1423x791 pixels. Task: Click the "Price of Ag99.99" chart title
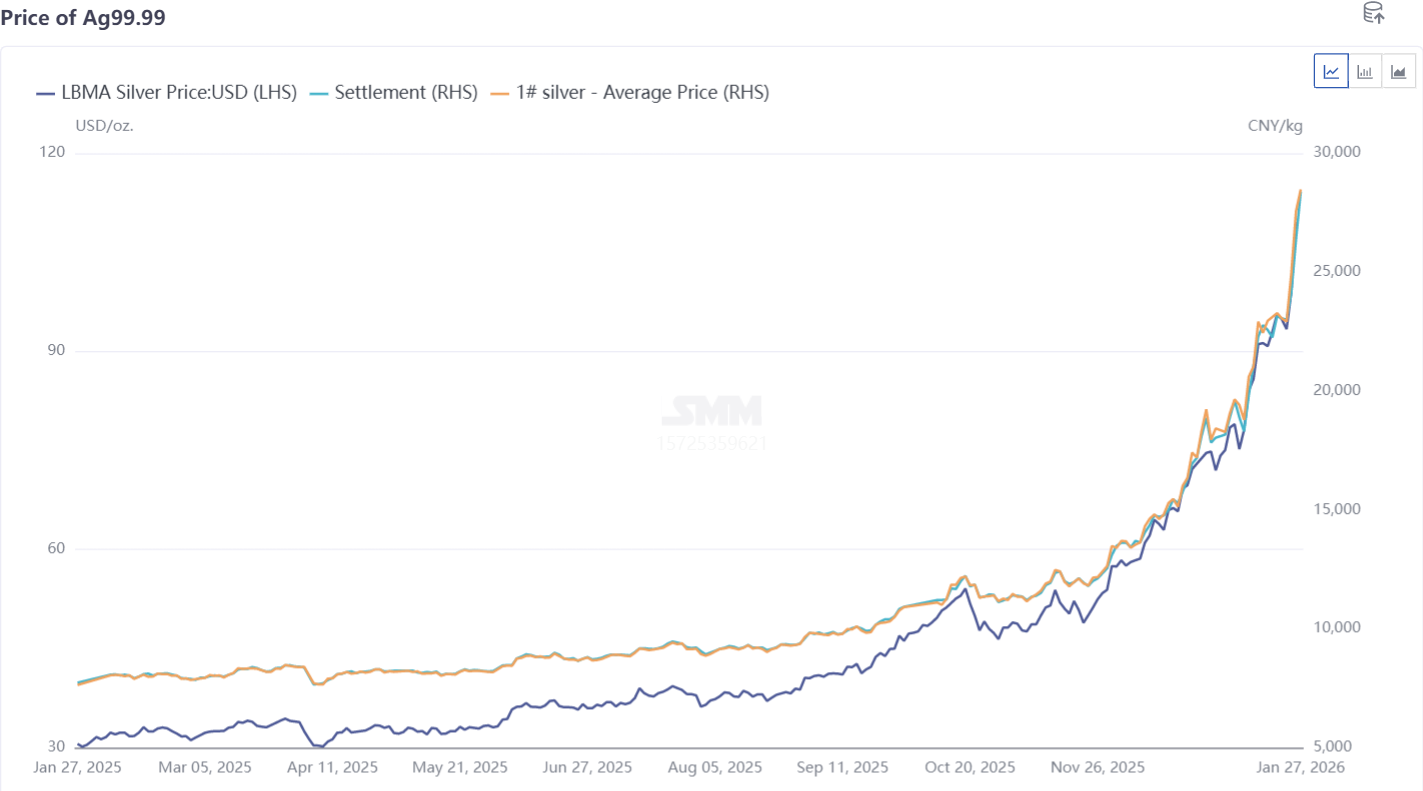(83, 18)
